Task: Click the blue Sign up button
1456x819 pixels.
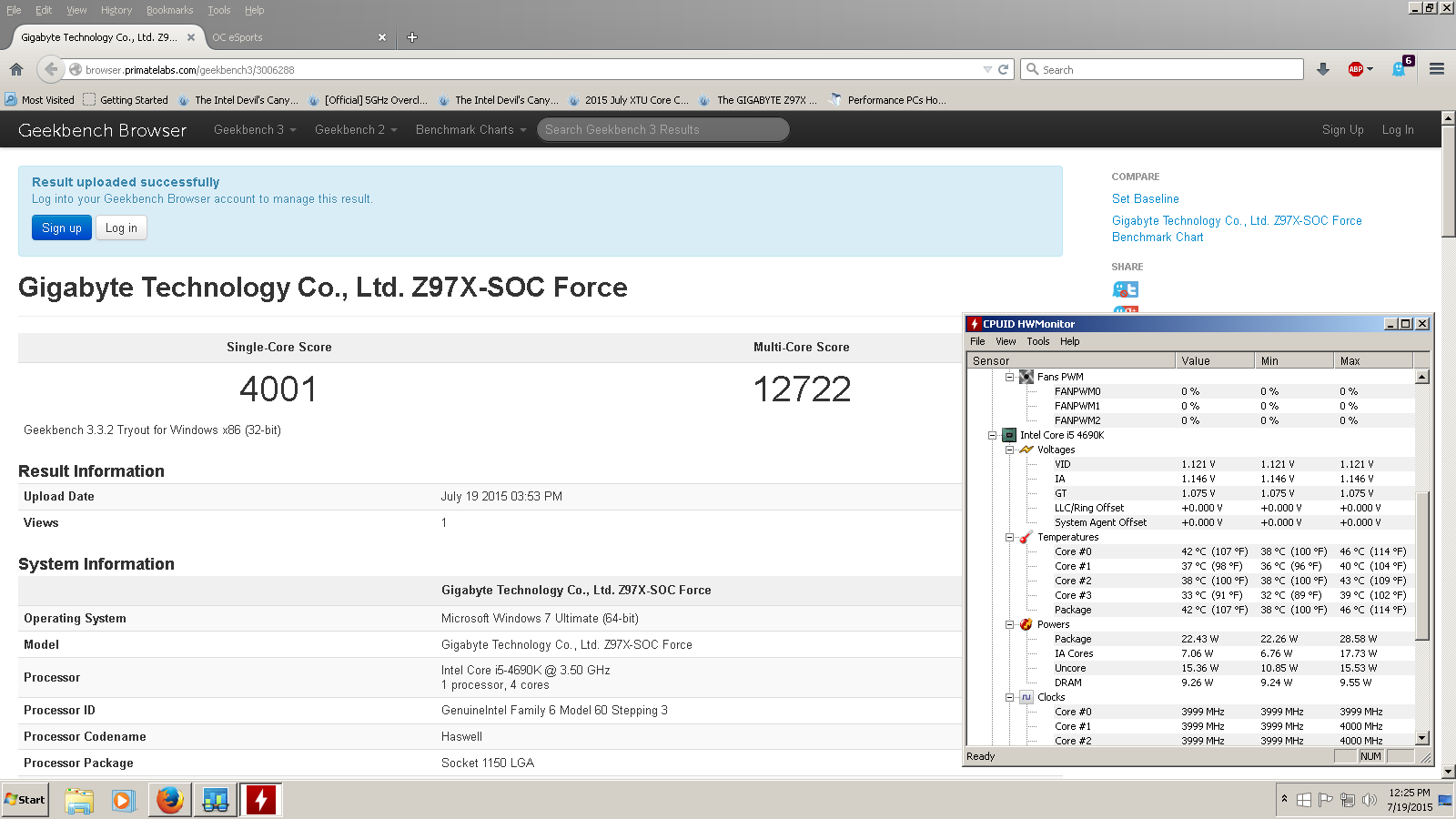Action: pyautogui.click(x=62, y=227)
